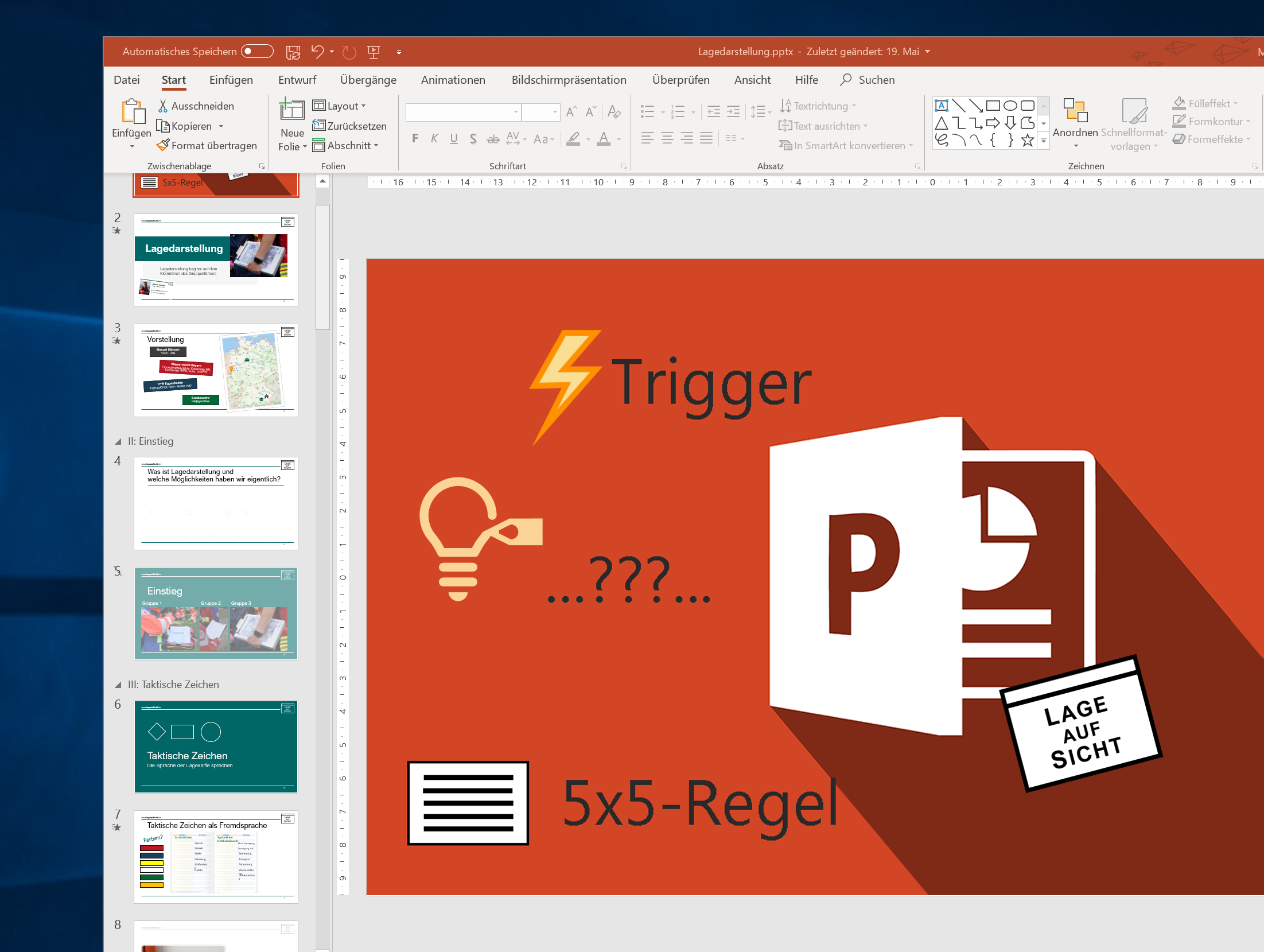This screenshot has height=952, width=1264.
Task: Switch to the Einfügen tab
Action: (x=231, y=80)
